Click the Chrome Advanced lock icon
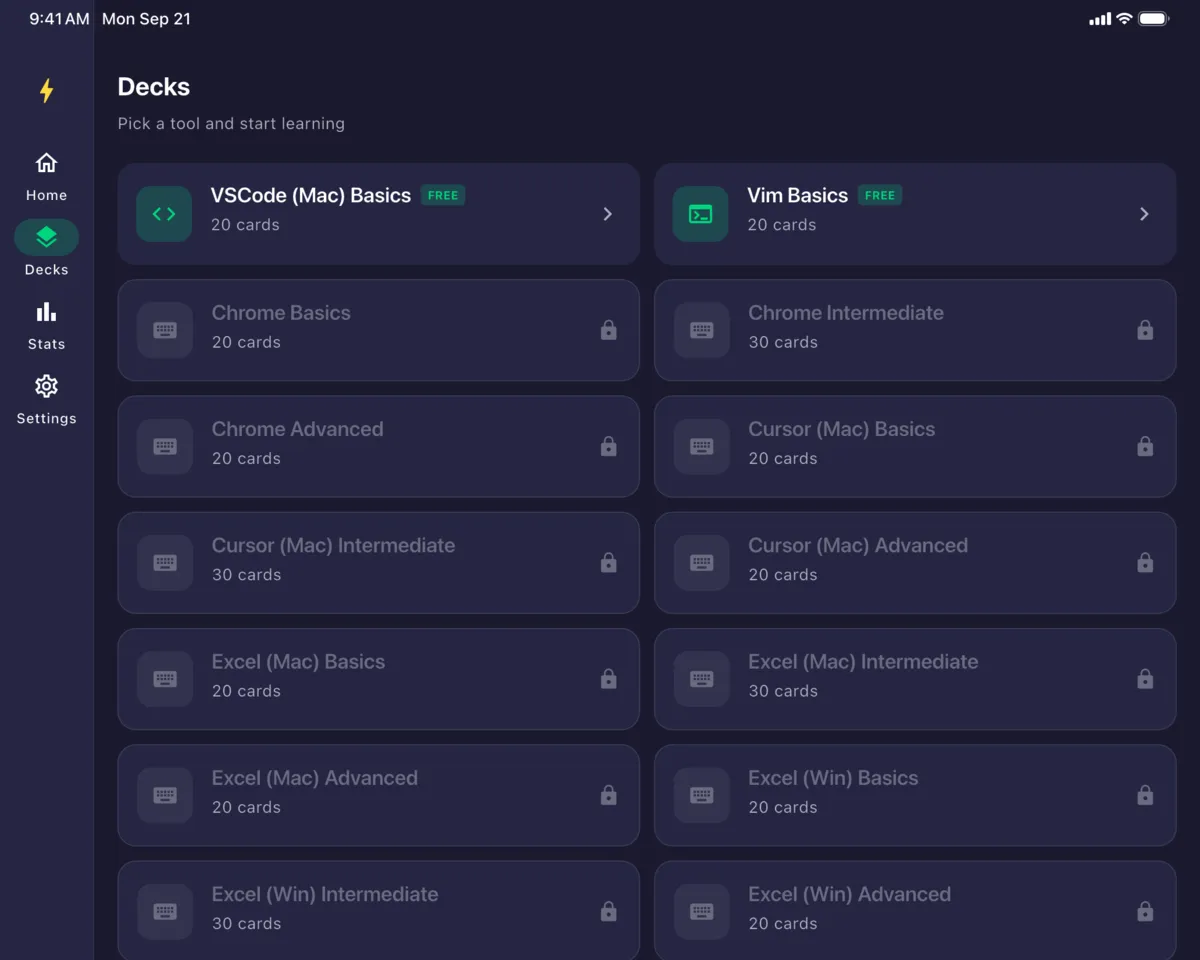This screenshot has width=1200, height=960. pyautogui.click(x=608, y=446)
